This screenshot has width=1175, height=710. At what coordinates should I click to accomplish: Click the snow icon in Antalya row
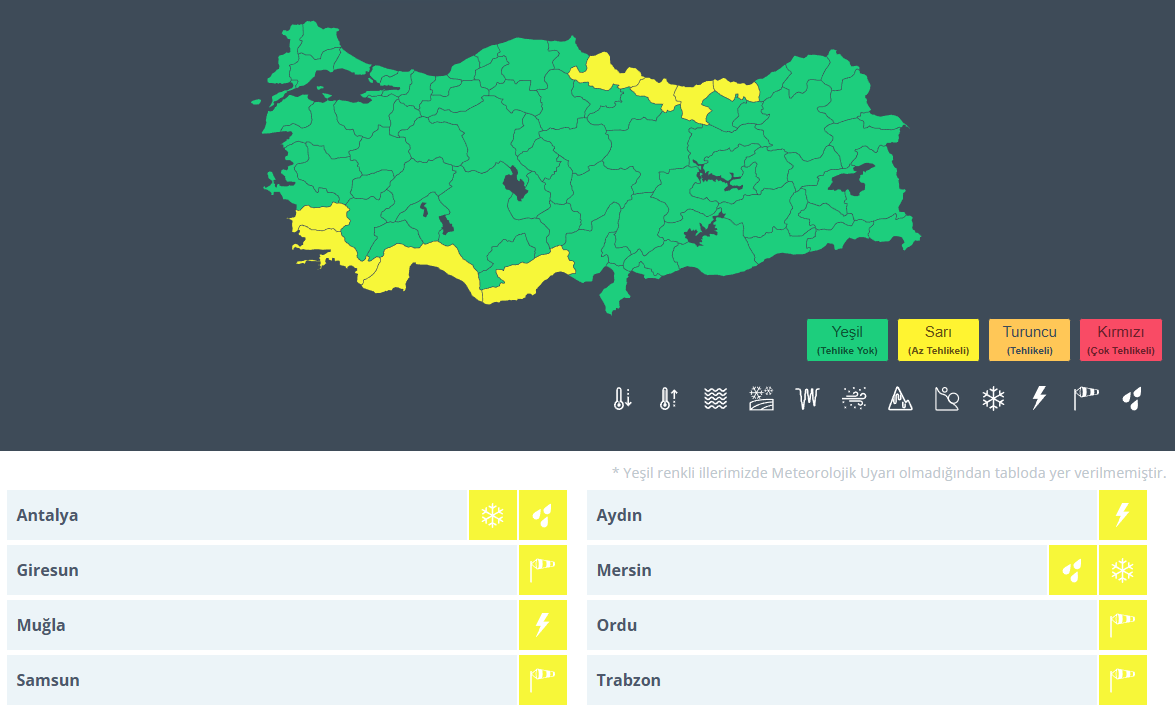(x=492, y=516)
